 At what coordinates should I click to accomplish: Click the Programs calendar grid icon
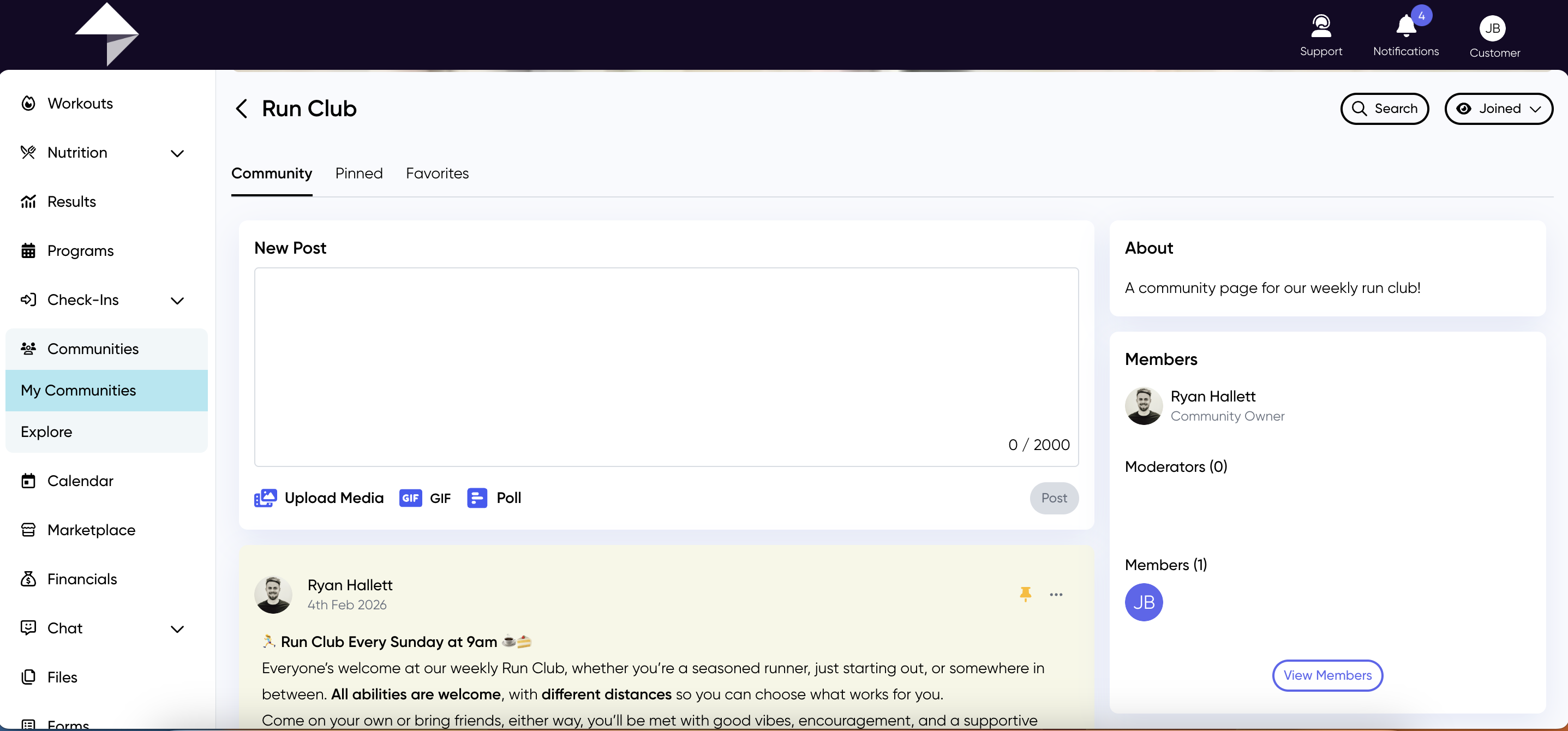pos(28,251)
